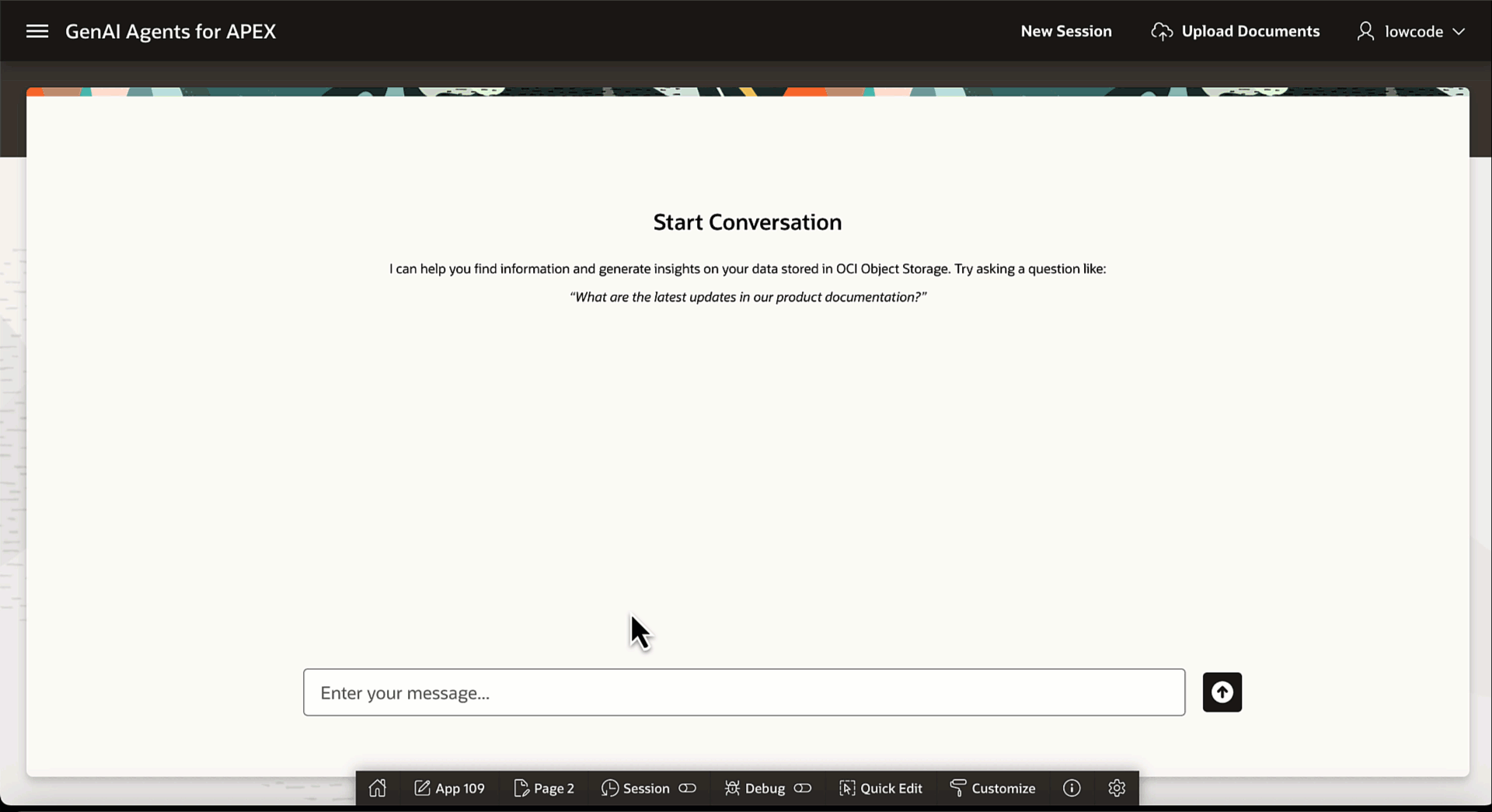Toggle the Debug switch
Screen dimensions: 1492x812
(x=803, y=788)
